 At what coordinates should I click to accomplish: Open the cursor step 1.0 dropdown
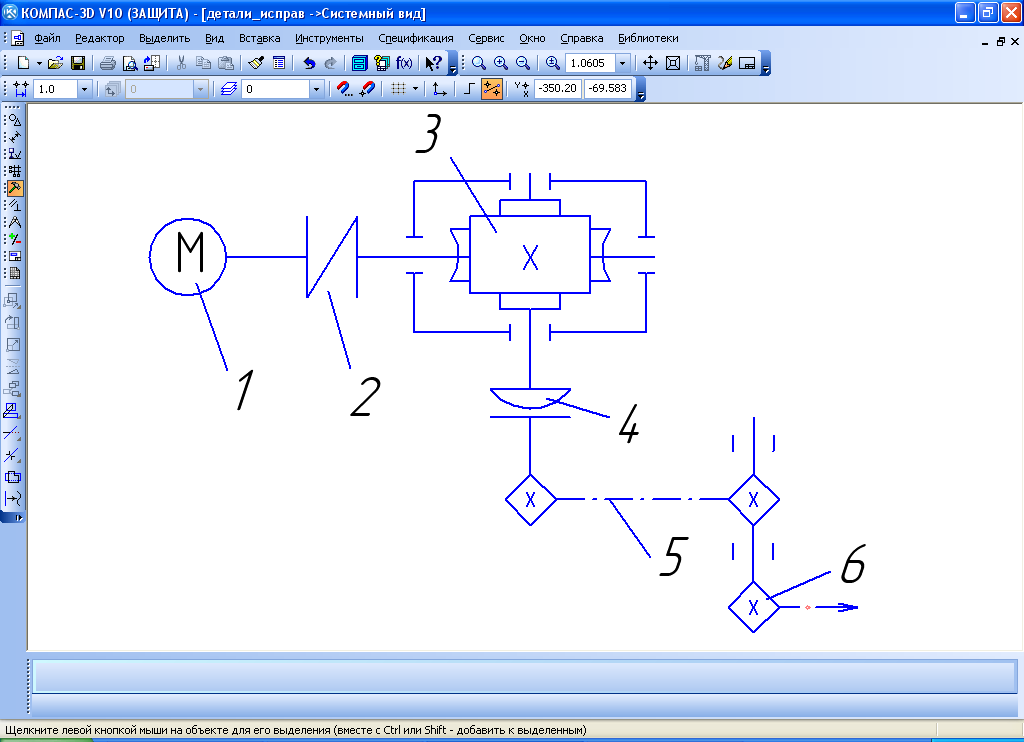(84, 89)
